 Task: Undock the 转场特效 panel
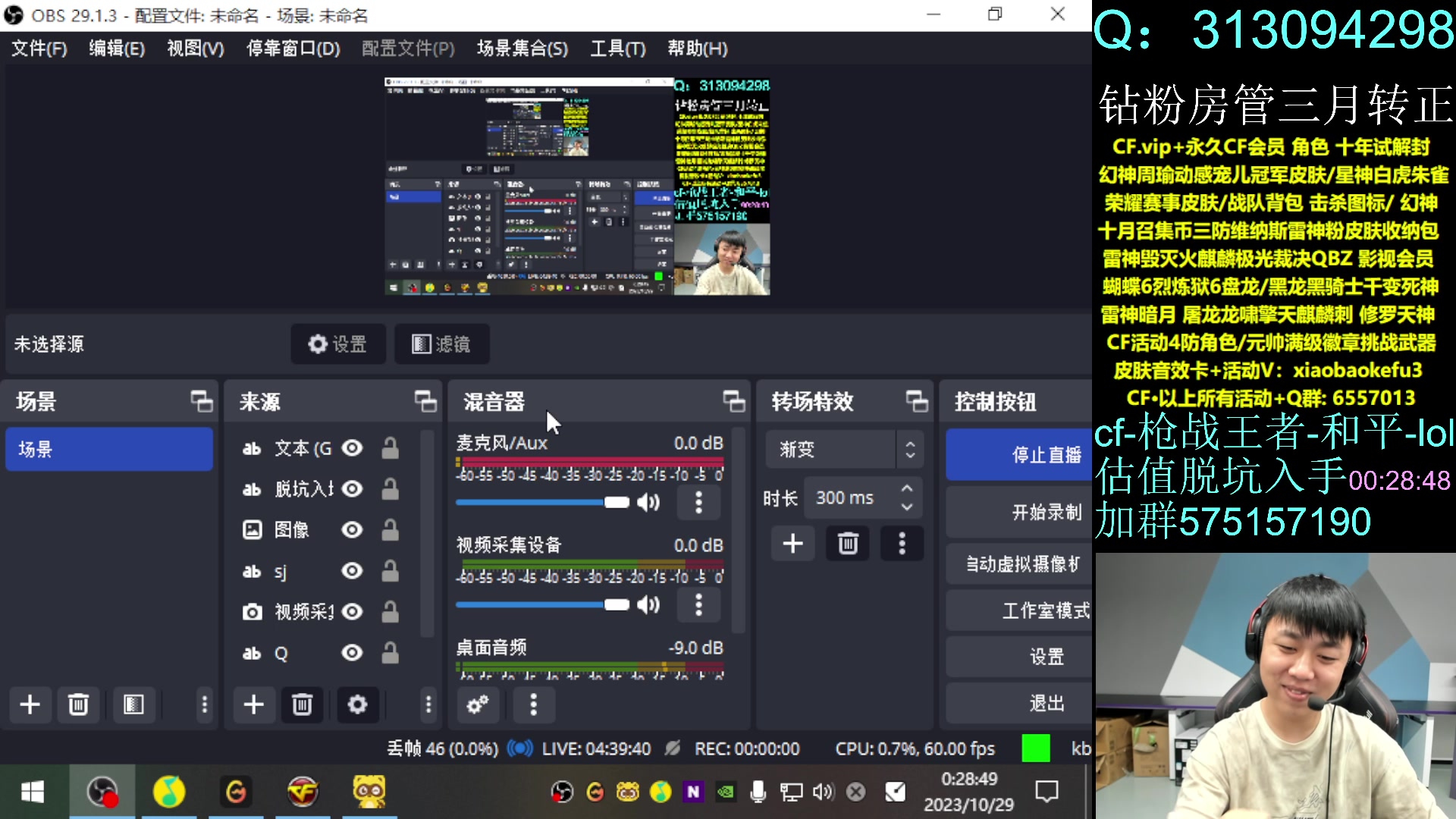(x=918, y=401)
